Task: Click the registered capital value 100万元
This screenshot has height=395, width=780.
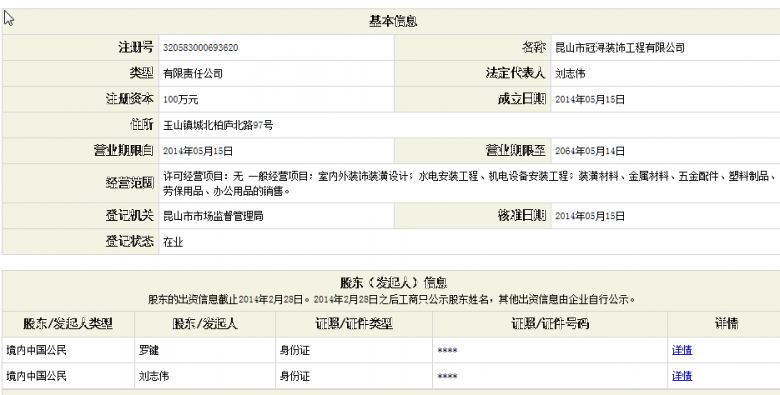Action: tap(181, 99)
